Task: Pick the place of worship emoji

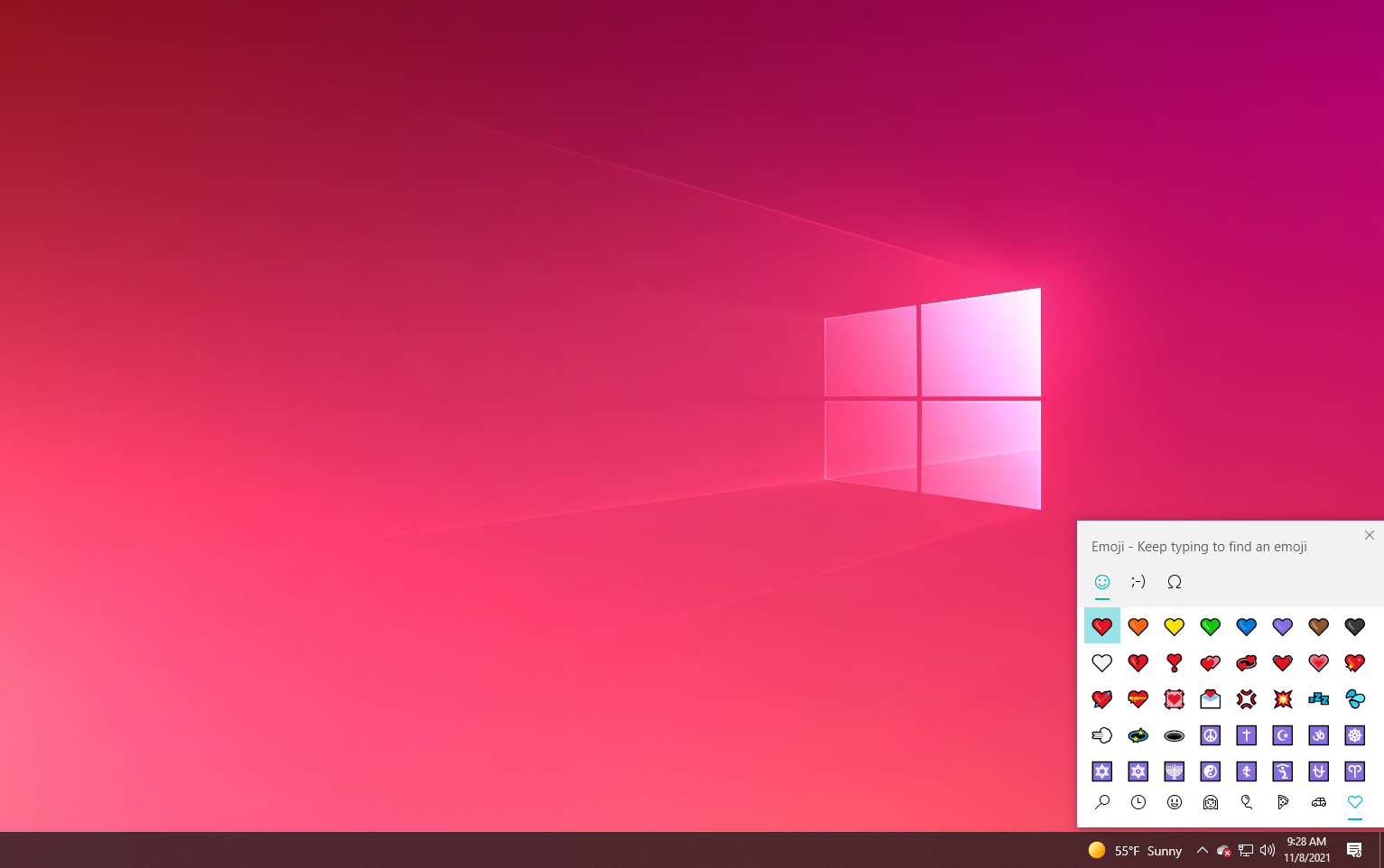Action: [1283, 771]
